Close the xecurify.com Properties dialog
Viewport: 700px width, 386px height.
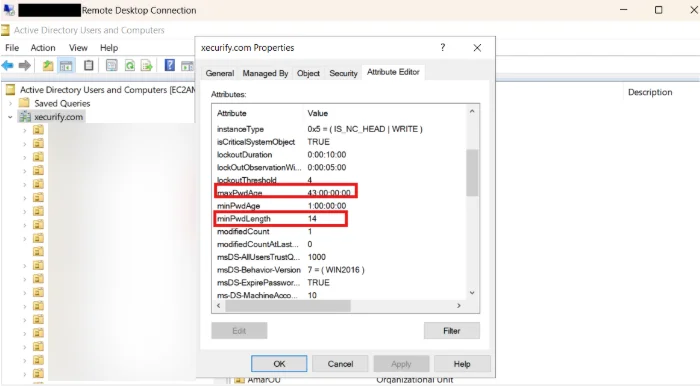[477, 48]
